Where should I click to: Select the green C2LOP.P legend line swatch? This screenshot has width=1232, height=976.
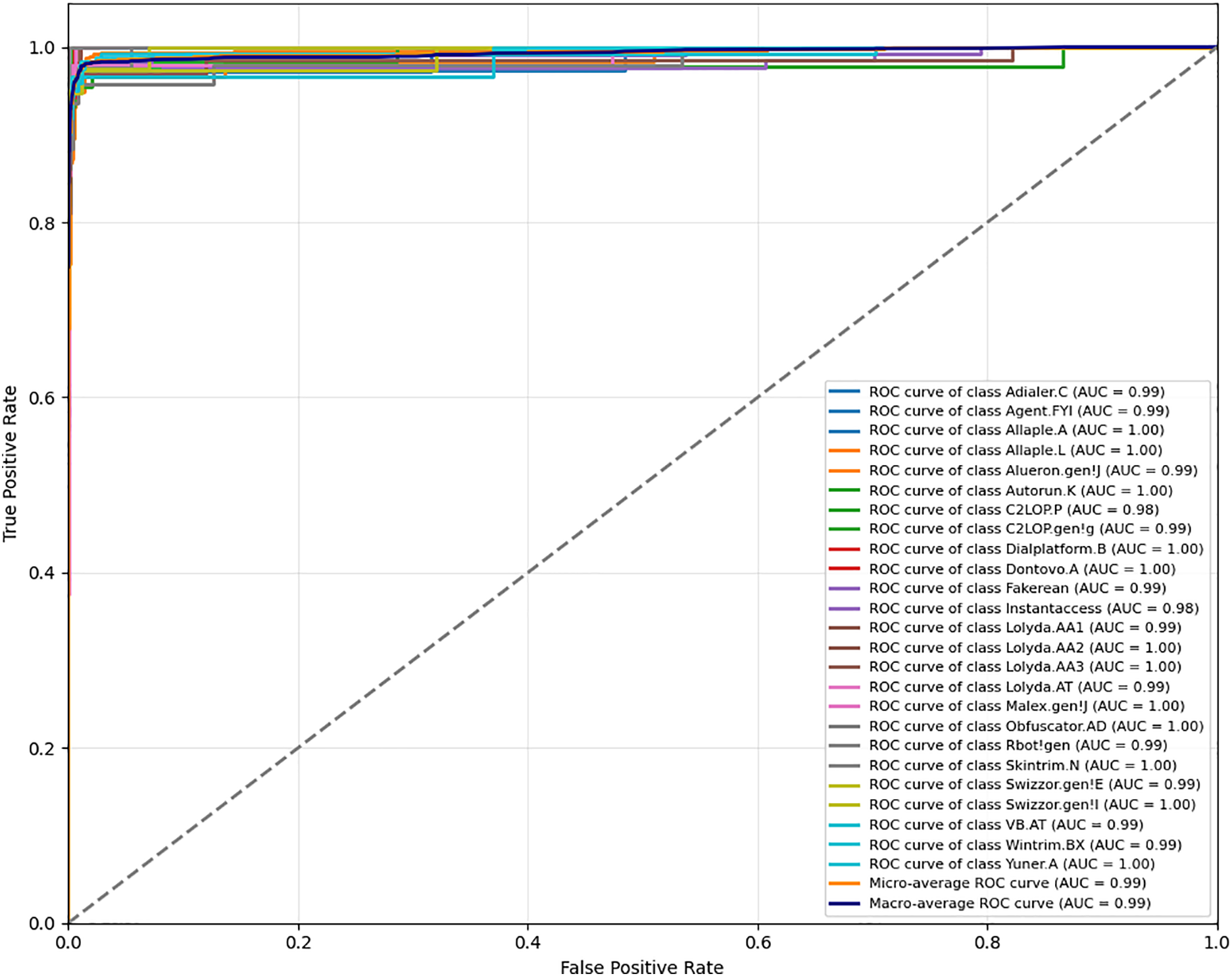coord(845,510)
